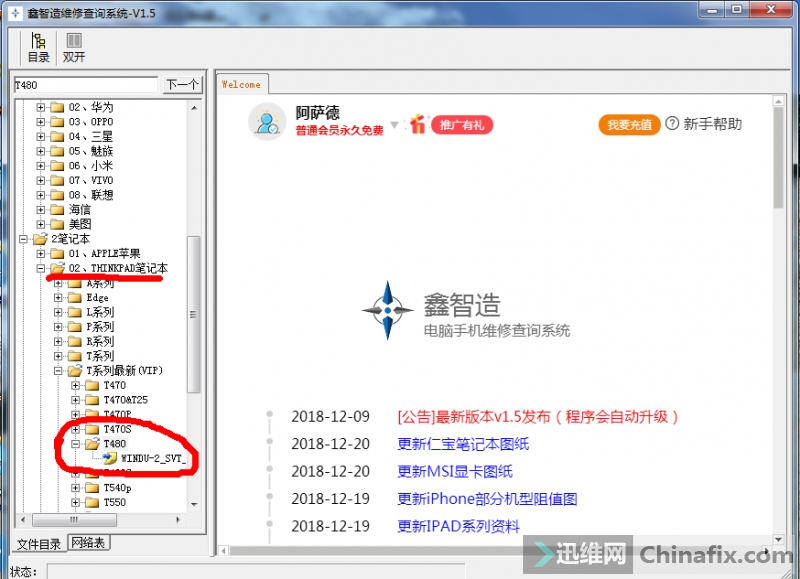Viewport: 800px width, 579px height.
Task: Click the T480 search input field
Action: 86,85
